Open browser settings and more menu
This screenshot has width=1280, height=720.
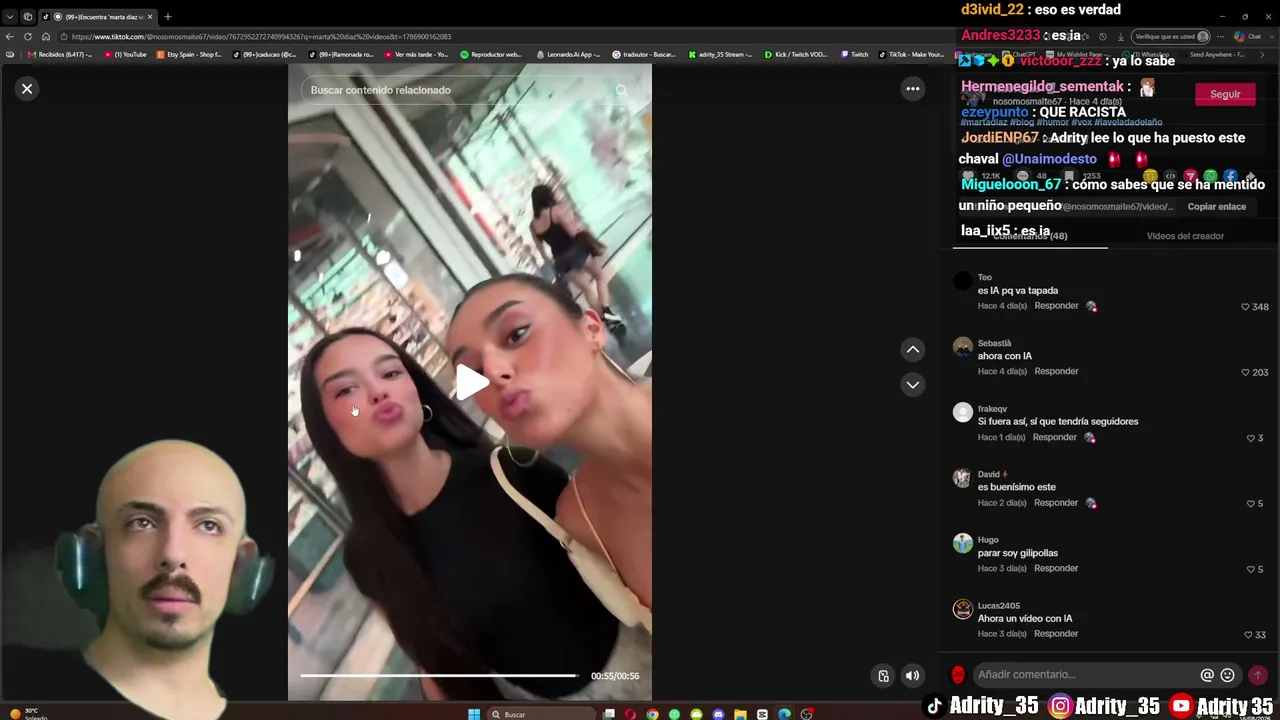coord(1220,37)
